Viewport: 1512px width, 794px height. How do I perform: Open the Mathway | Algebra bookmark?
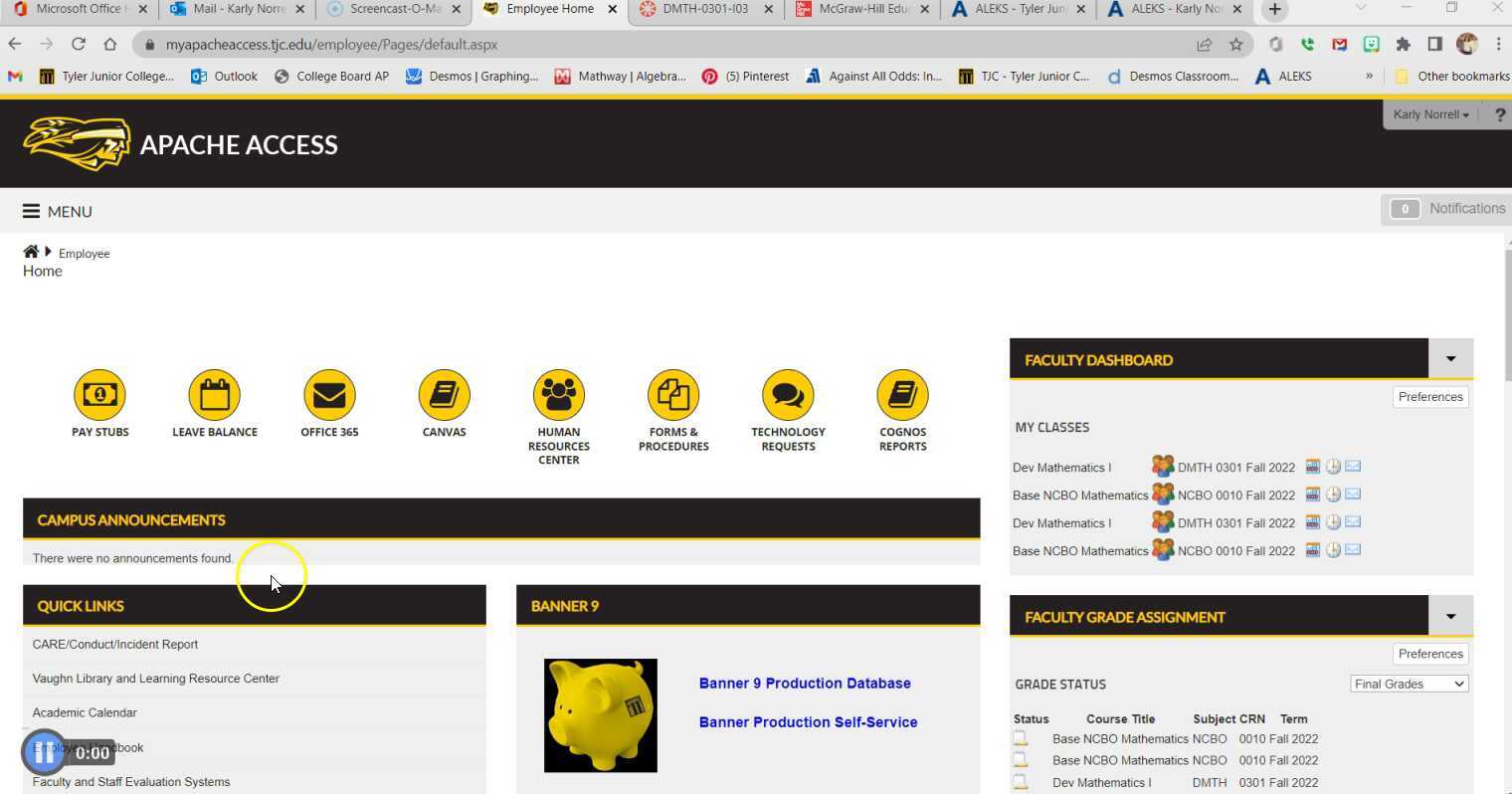point(620,76)
